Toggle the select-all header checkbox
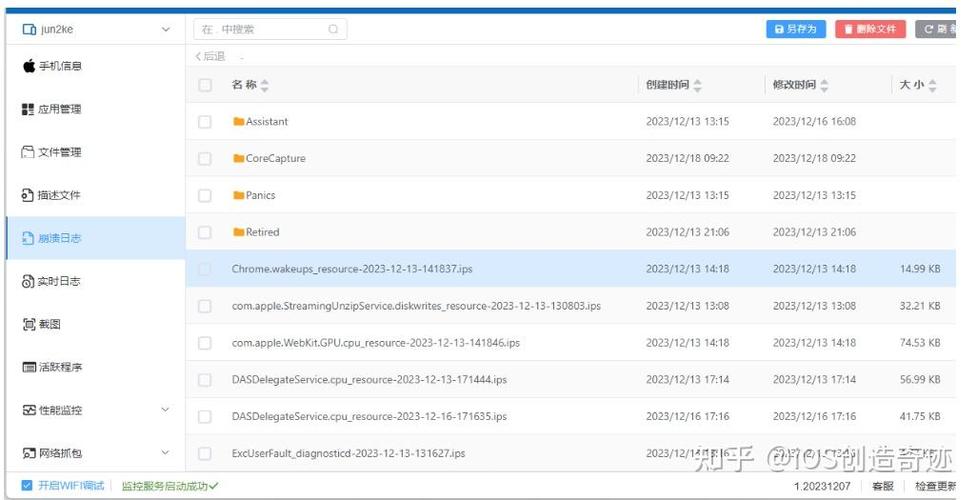This screenshot has height=500, width=977. tap(205, 85)
